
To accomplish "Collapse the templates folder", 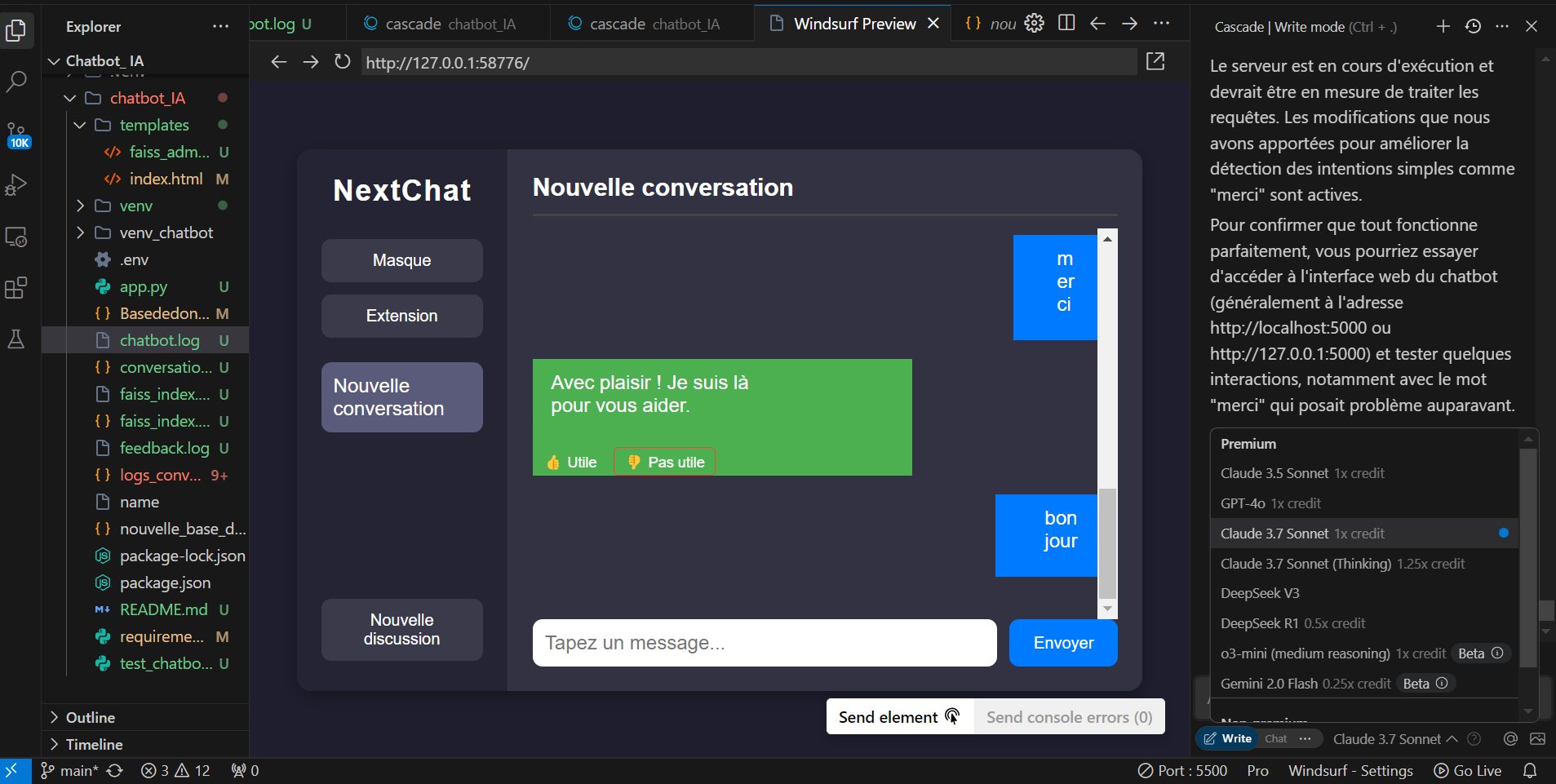I will [80, 125].
